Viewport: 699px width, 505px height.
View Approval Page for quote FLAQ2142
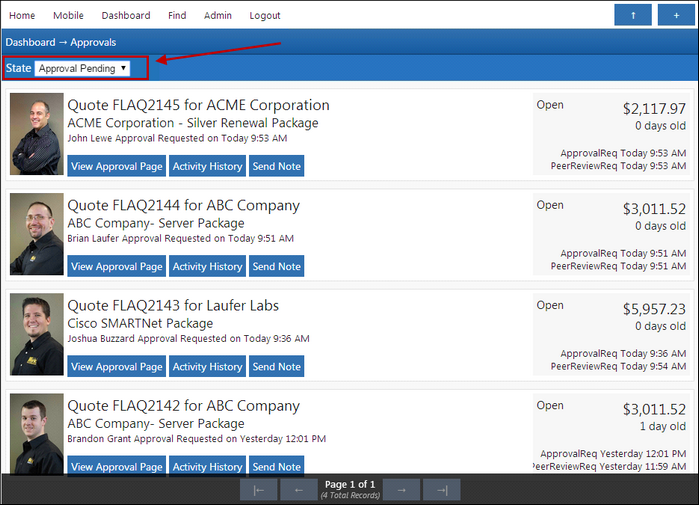click(116, 466)
